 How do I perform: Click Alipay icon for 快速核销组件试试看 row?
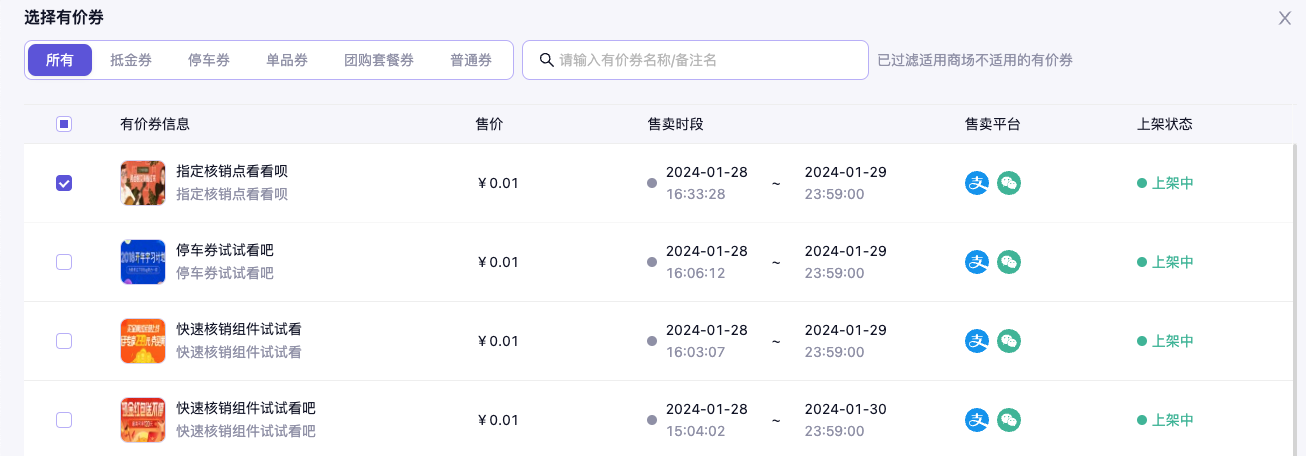pos(976,341)
